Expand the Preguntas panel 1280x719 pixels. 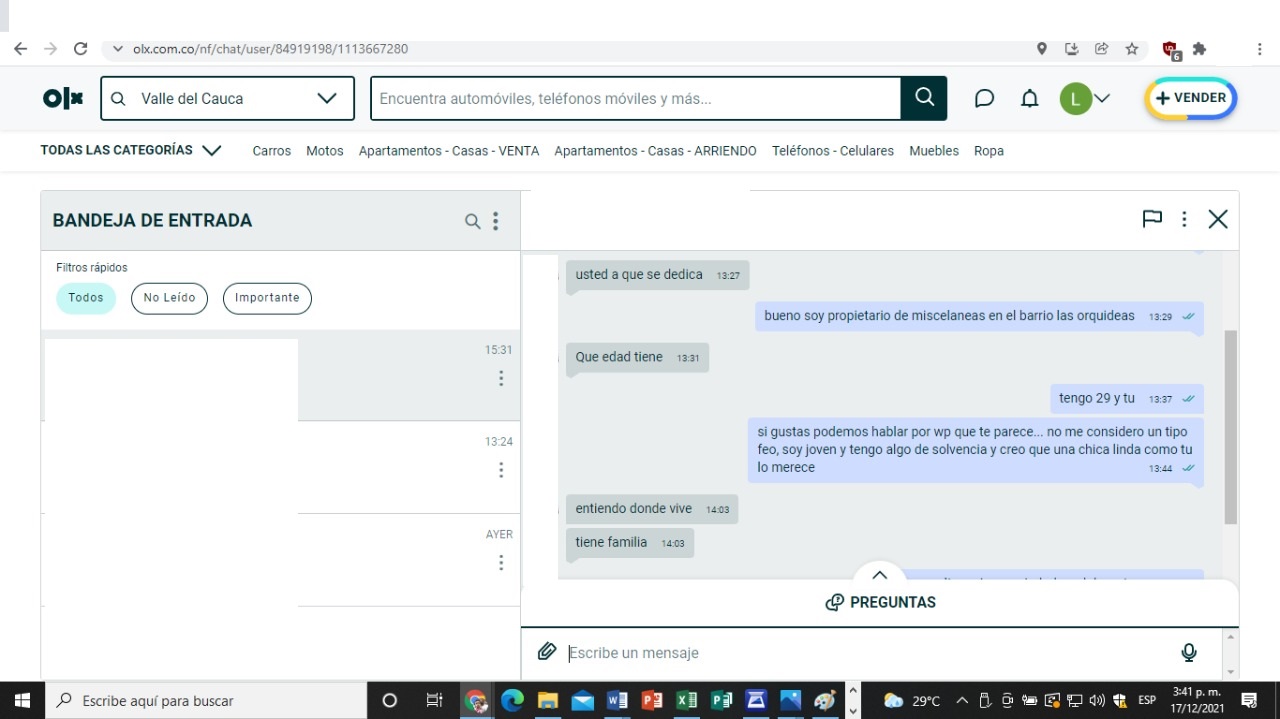click(x=880, y=602)
